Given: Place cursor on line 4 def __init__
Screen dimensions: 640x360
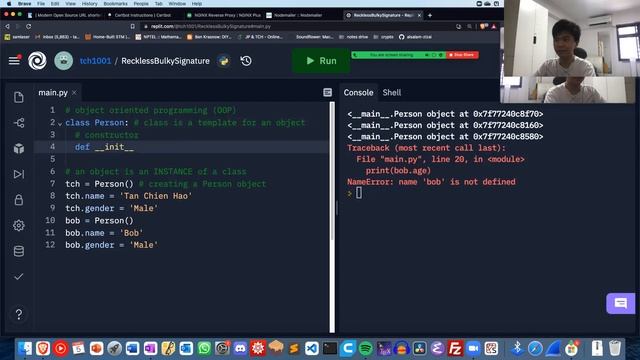Looking at the screenshot, I should tap(104, 147).
